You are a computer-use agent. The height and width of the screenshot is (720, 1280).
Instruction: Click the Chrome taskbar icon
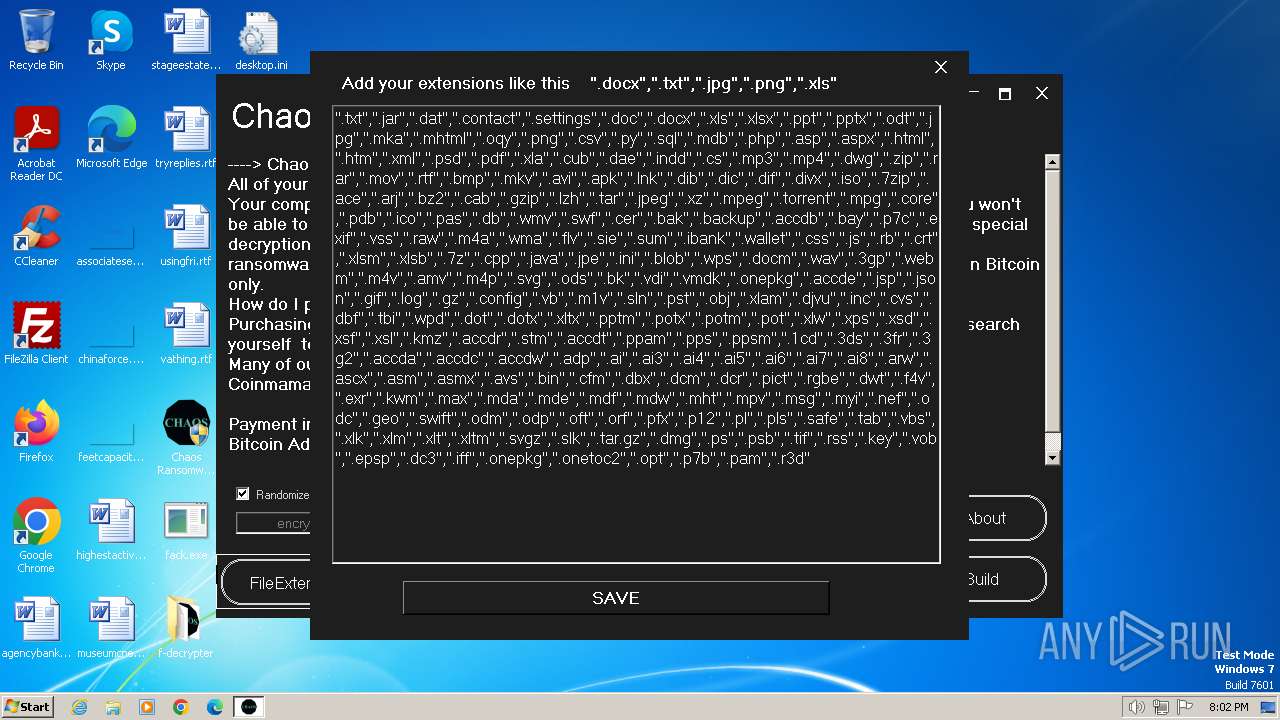(x=181, y=707)
